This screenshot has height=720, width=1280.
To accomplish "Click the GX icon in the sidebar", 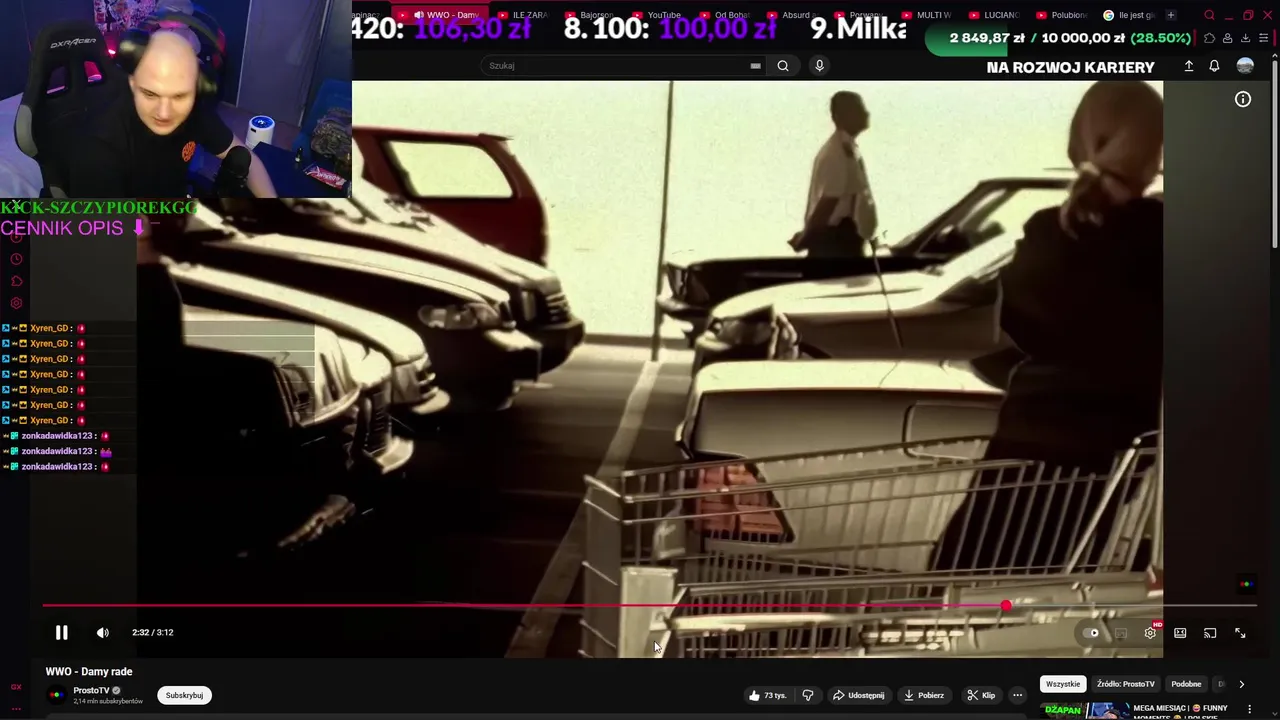I will (x=16, y=687).
